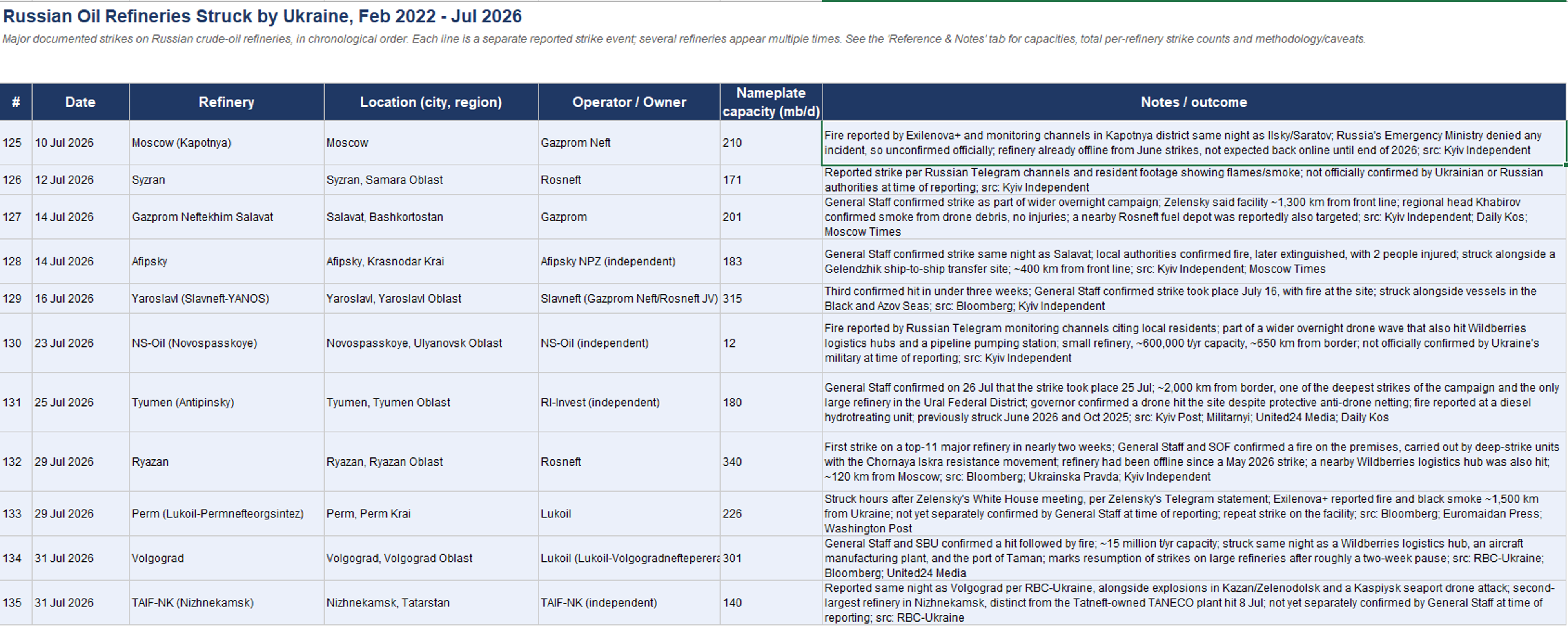Click the 'Notes / outcome' column header
This screenshot has height=626, width=1568.
[x=1194, y=102]
